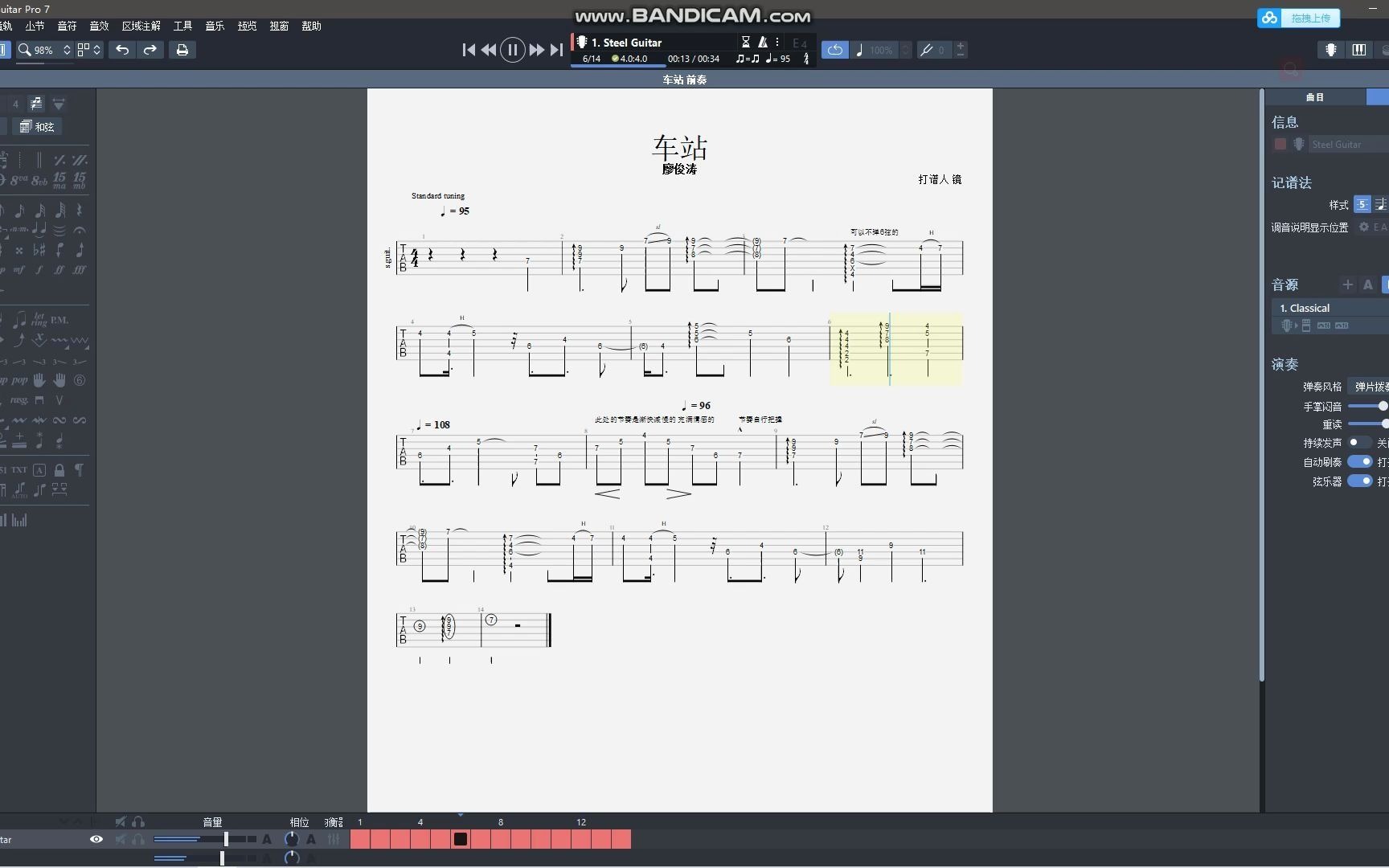Open the 音效 menu
This screenshot has height=868, width=1389.
99,26
